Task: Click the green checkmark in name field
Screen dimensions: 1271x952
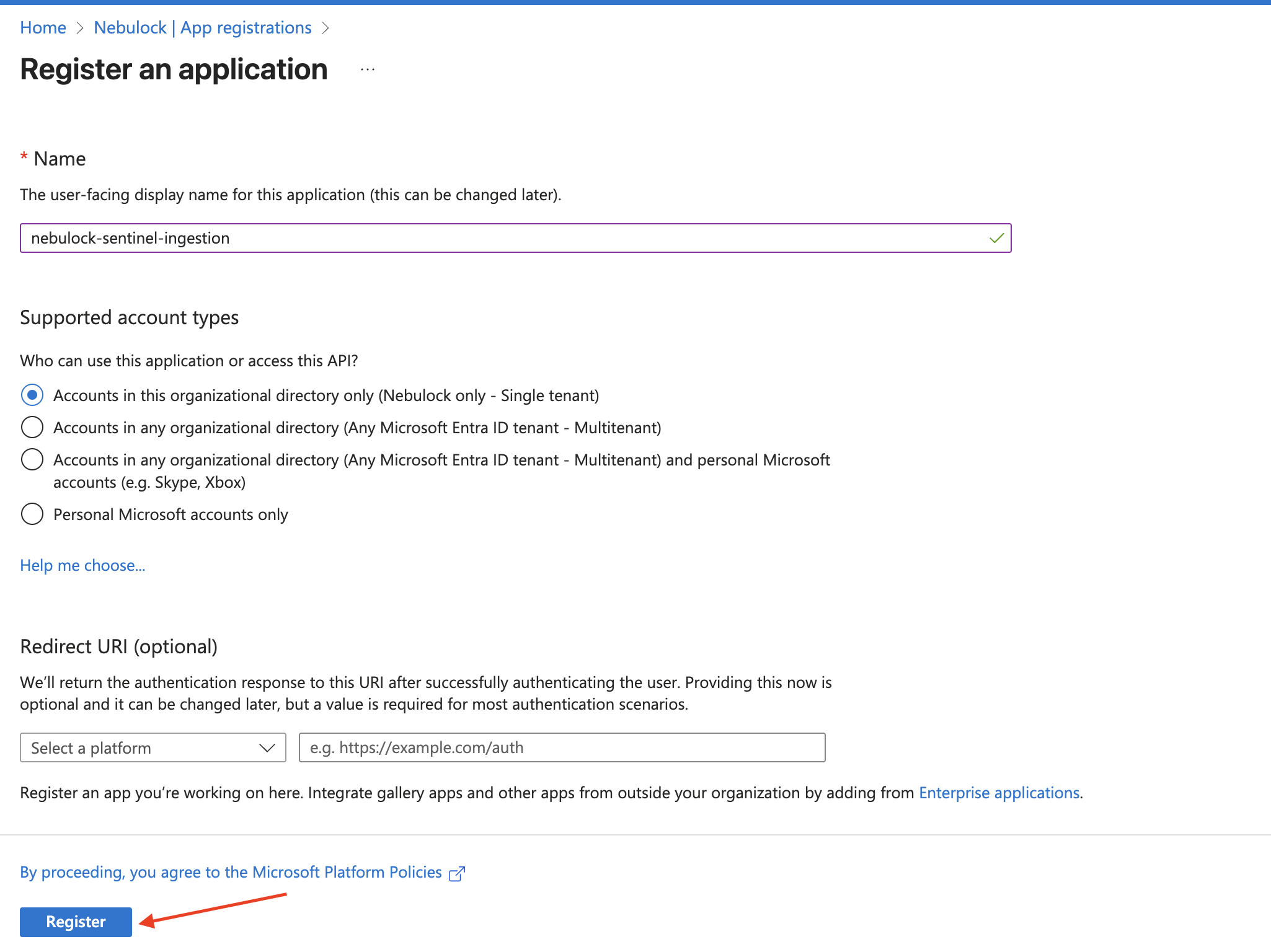Action: coord(996,238)
